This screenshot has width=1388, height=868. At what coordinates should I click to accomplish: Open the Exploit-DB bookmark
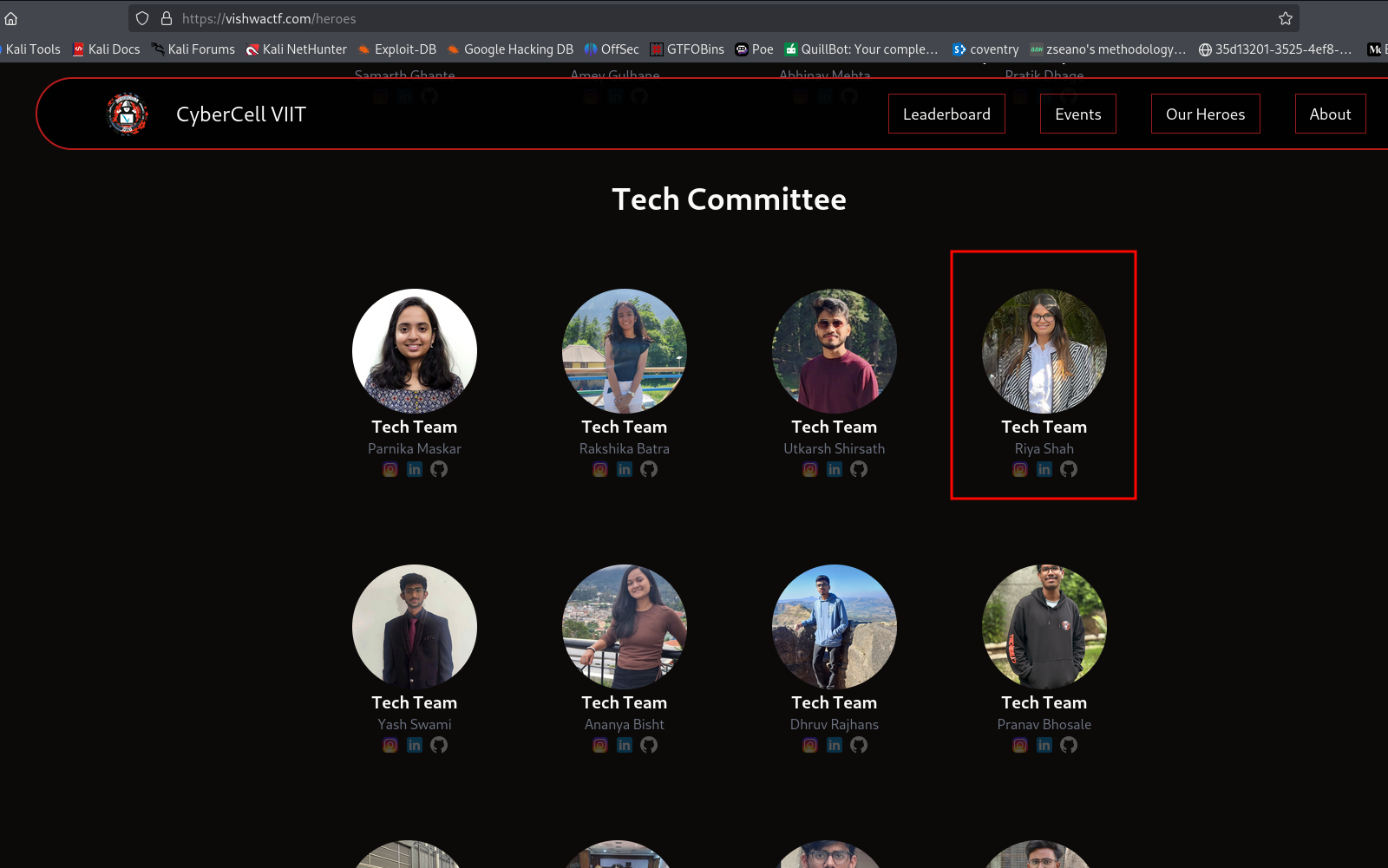pos(397,49)
